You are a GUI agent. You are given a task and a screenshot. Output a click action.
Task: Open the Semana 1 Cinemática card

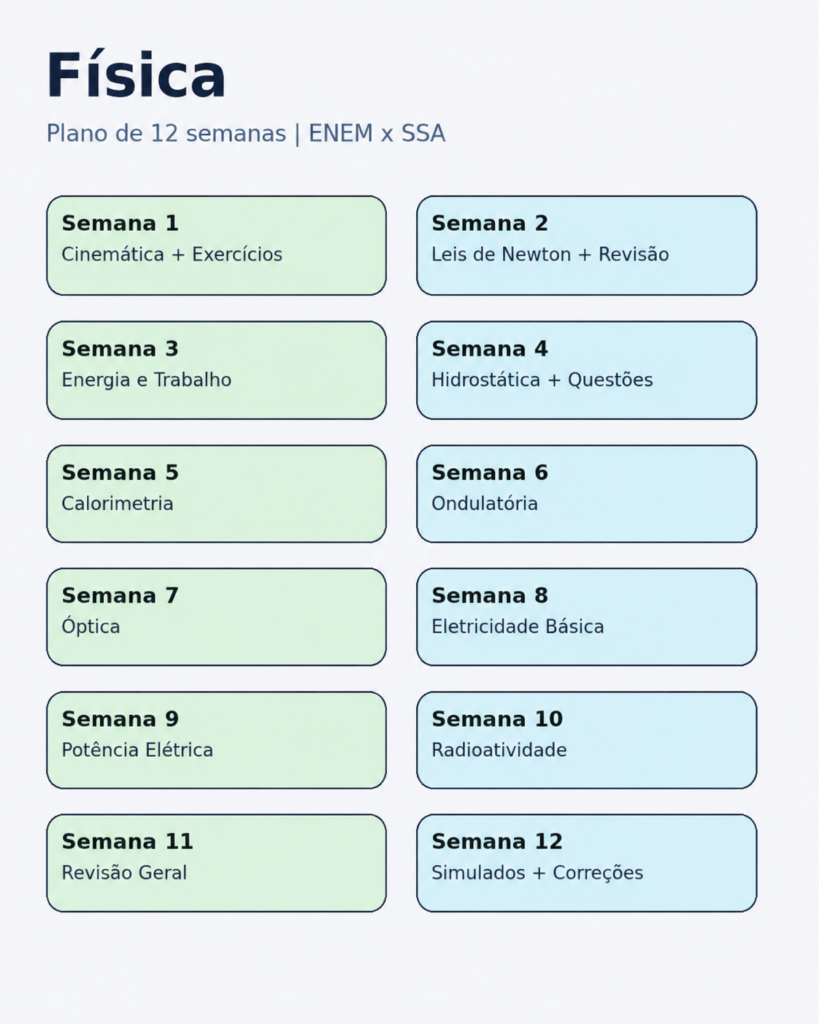216,246
